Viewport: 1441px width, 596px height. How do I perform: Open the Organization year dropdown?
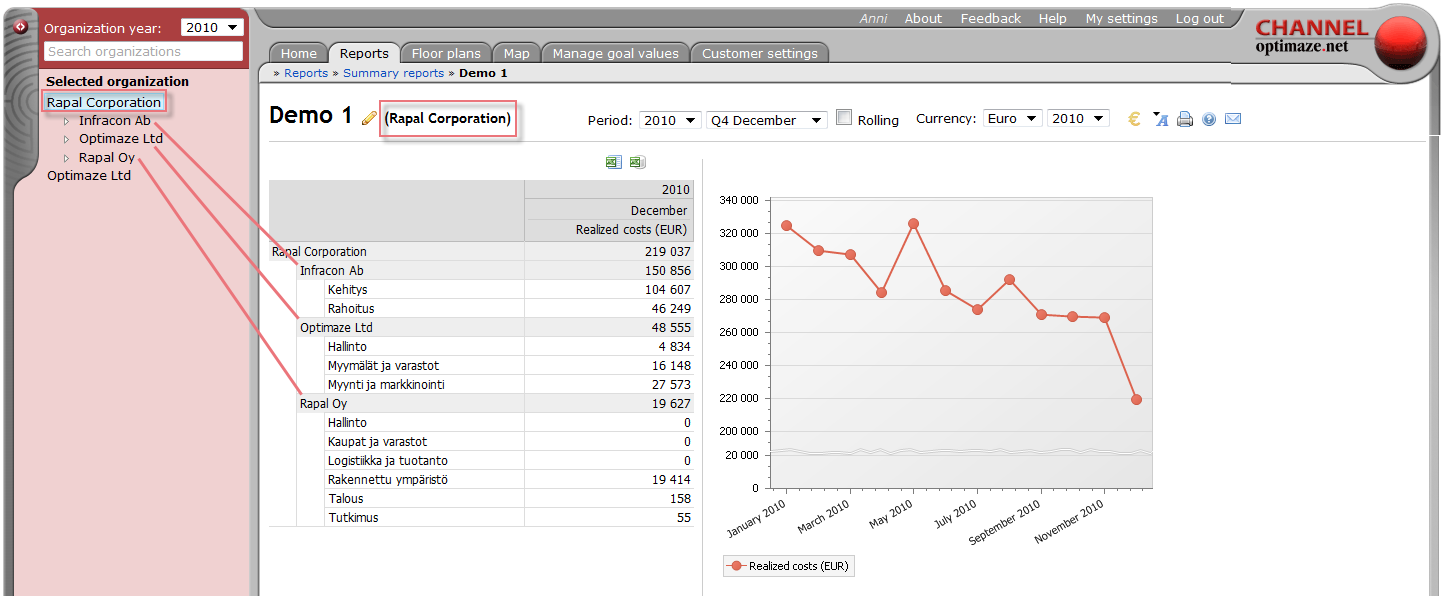[x=212, y=28]
